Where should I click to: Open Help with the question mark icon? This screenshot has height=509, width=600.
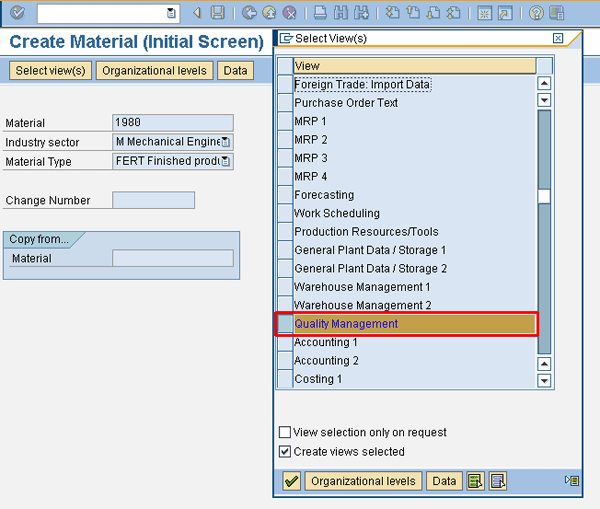pyautogui.click(x=536, y=13)
